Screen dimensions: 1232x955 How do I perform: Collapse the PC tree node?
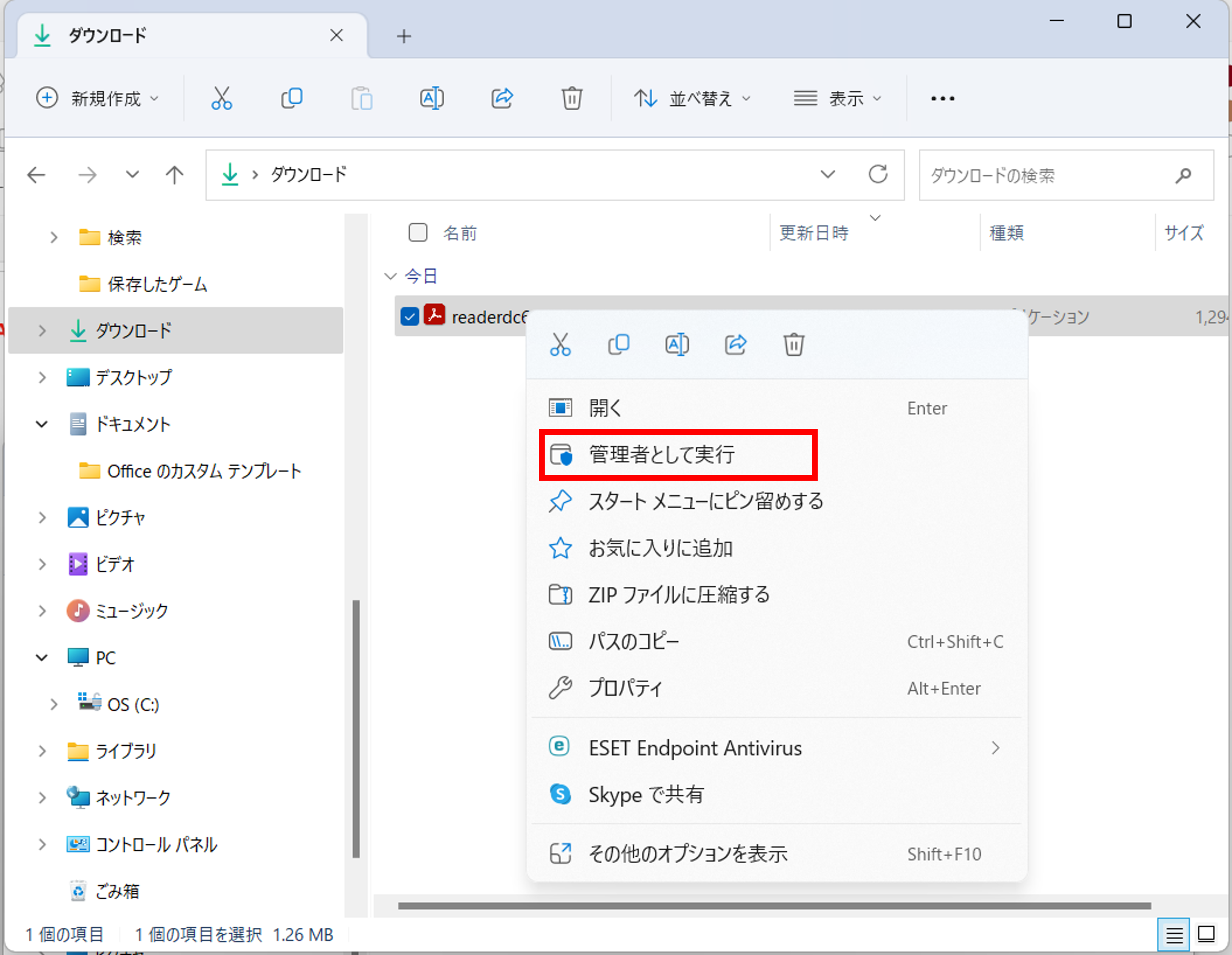pos(42,658)
